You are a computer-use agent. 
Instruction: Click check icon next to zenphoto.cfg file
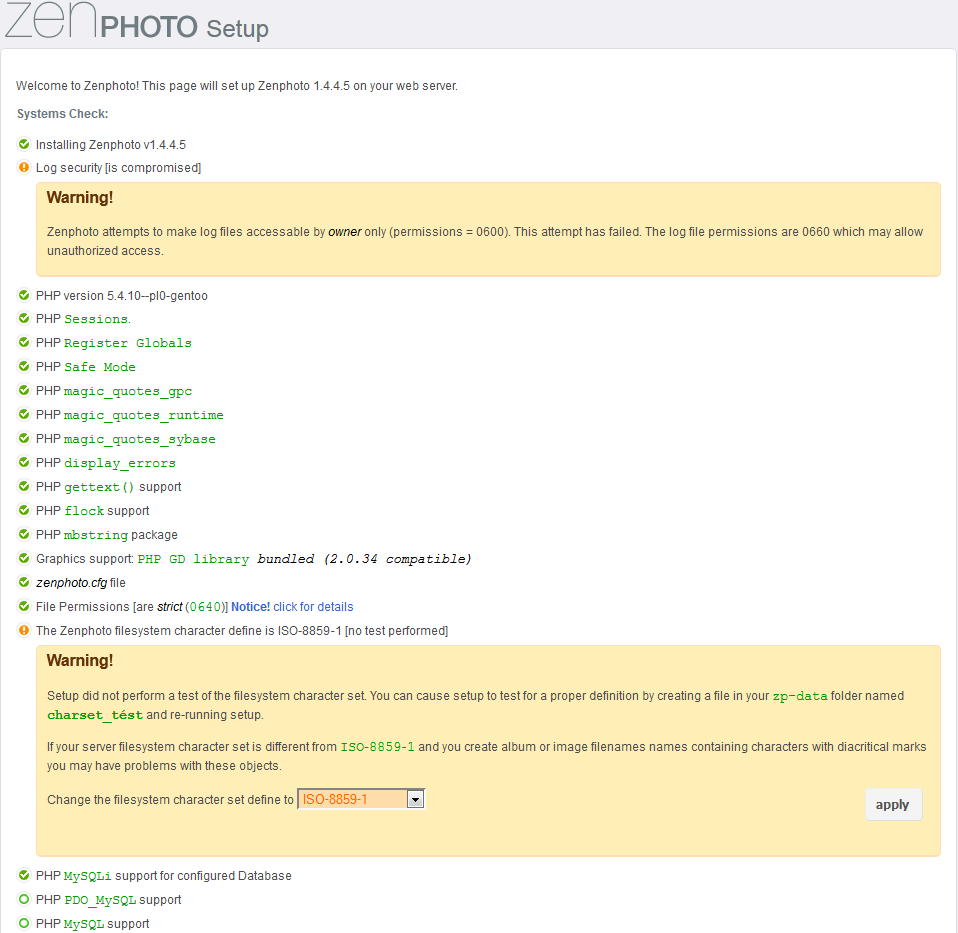pos(24,582)
